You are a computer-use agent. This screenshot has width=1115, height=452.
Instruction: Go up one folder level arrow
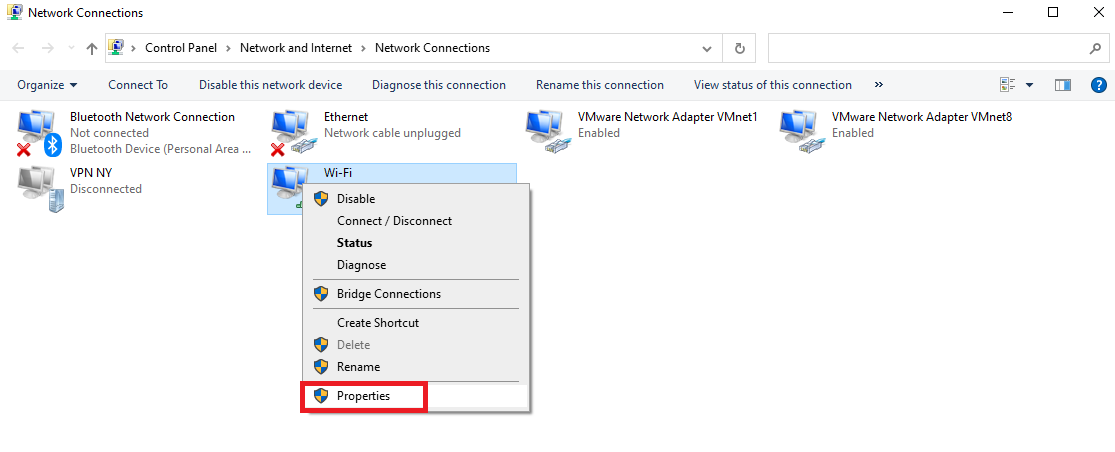pyautogui.click(x=92, y=48)
